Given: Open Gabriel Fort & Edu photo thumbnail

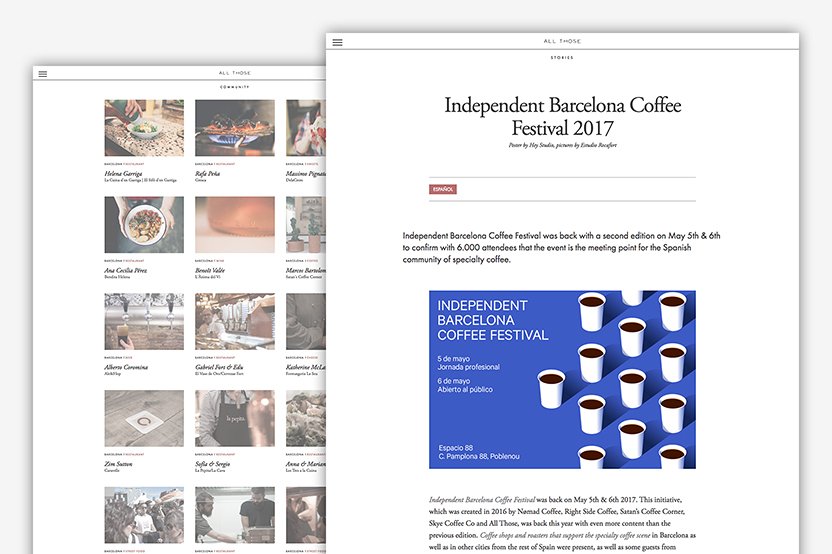Looking at the screenshot, I should tap(235, 322).
